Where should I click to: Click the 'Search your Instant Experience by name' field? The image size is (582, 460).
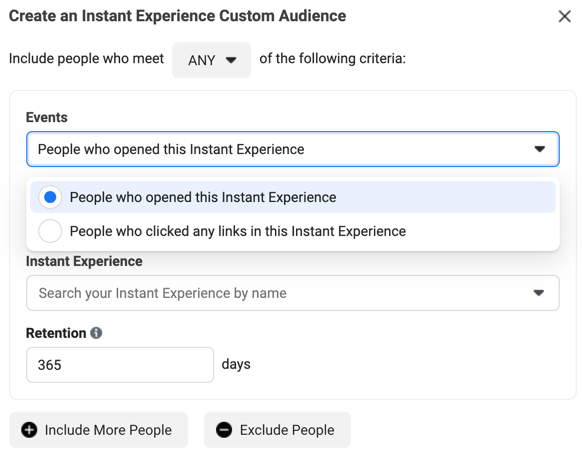tap(163, 293)
